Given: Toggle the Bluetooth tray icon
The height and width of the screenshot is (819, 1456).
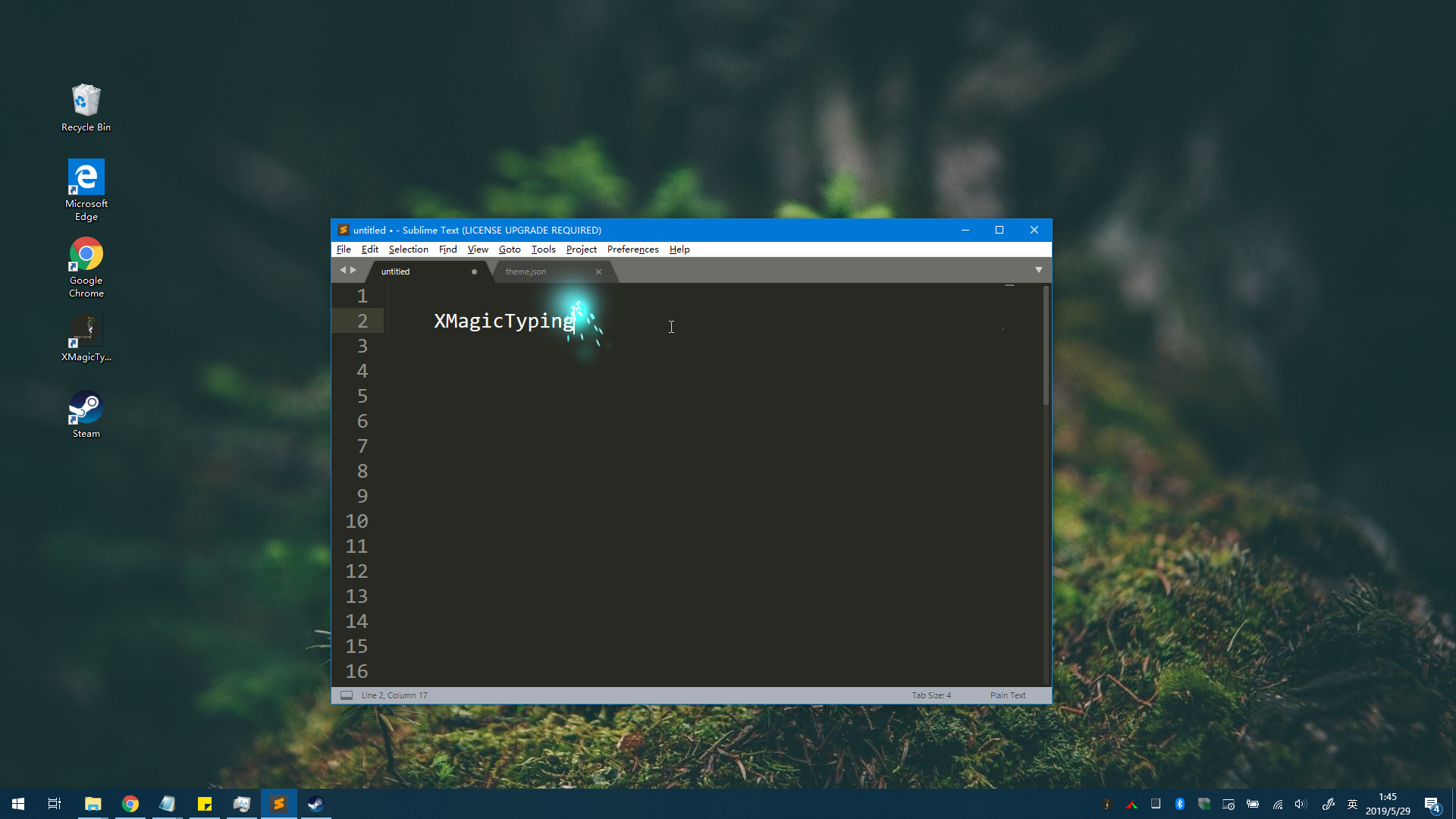Looking at the screenshot, I should tap(1180, 804).
